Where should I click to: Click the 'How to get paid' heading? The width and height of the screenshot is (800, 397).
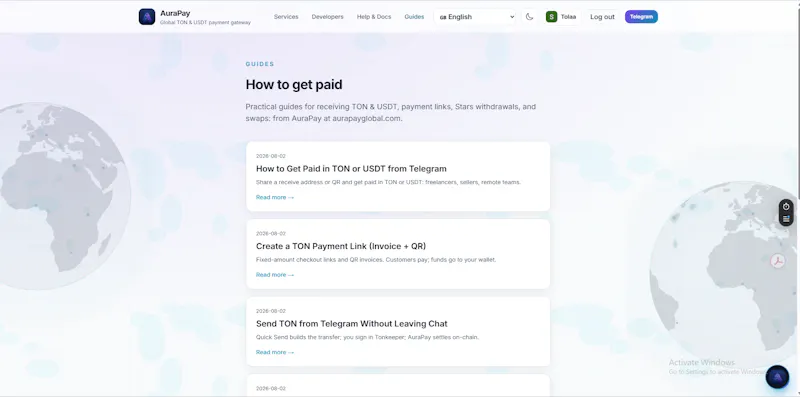coord(294,85)
